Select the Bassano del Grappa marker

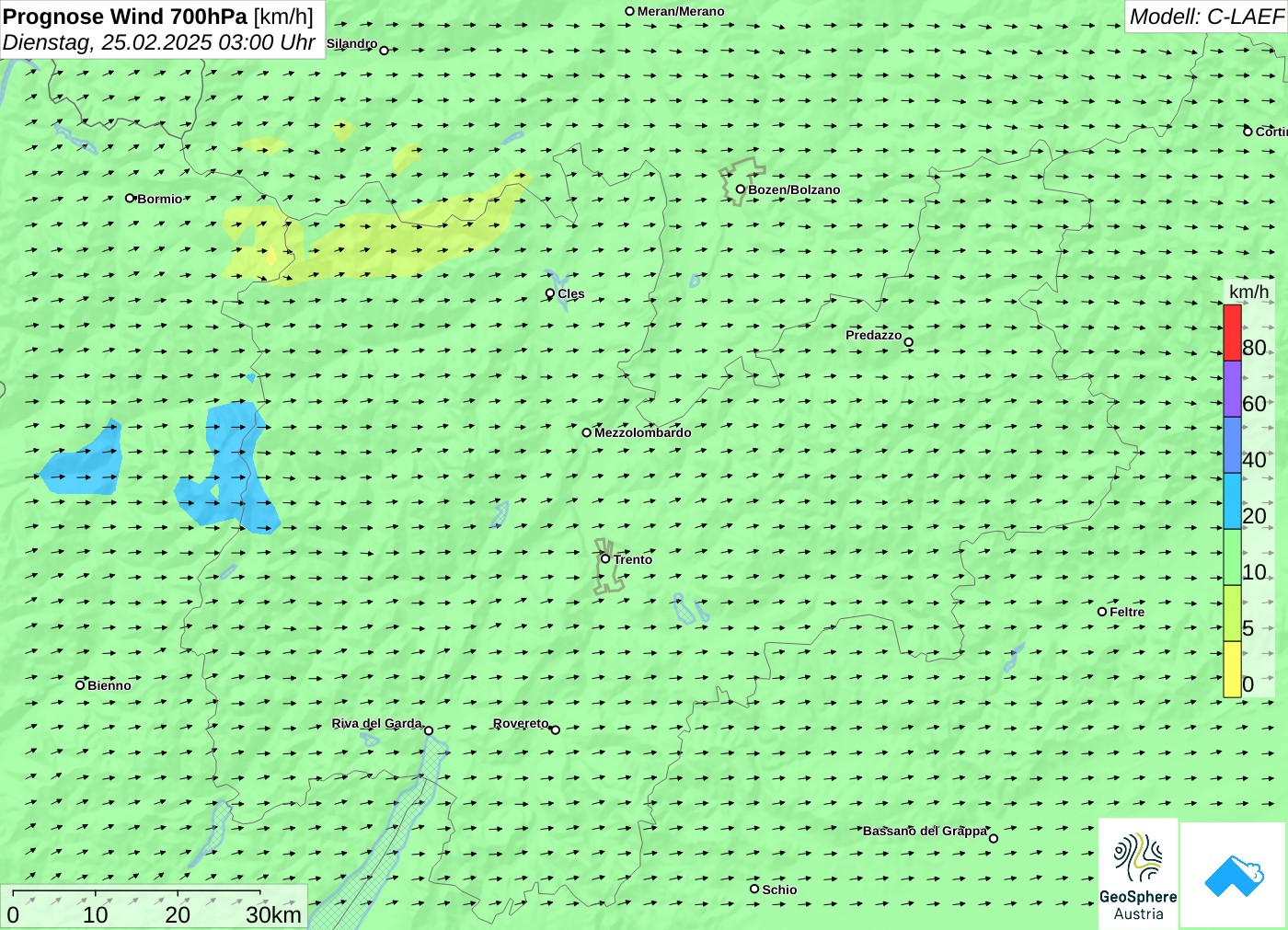993,838
